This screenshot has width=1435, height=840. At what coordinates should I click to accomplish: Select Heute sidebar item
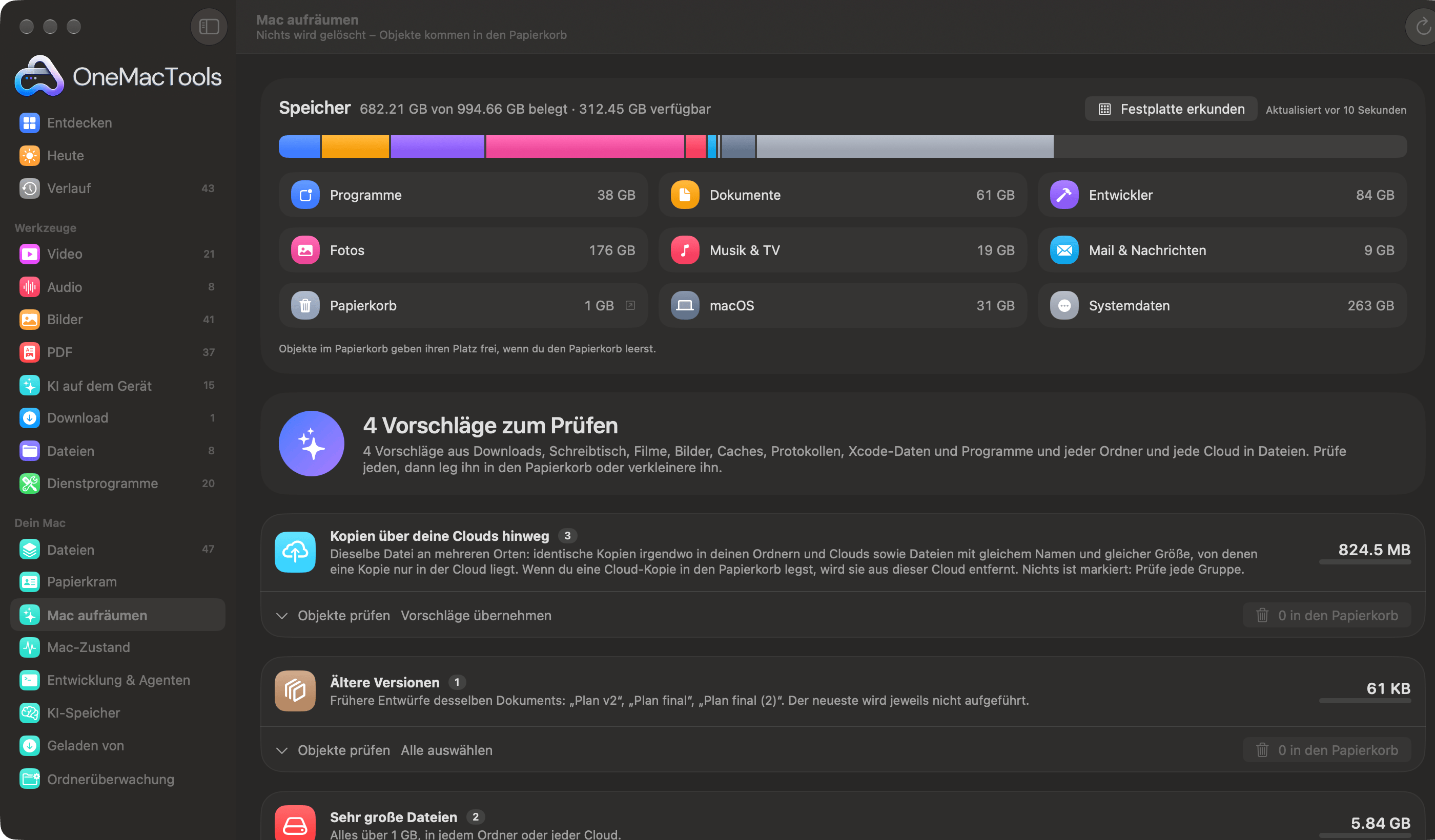(x=117, y=155)
